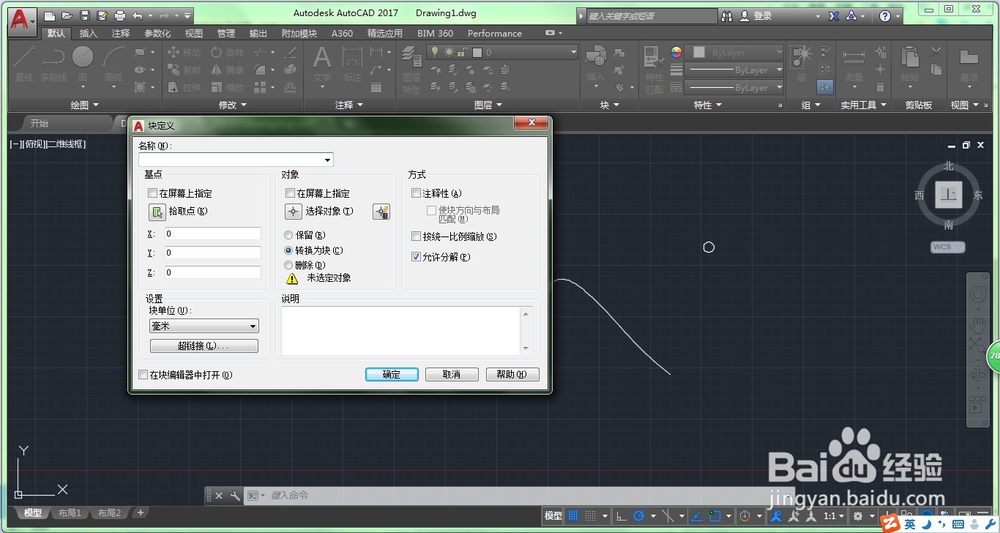Image resolution: width=1000 pixels, height=533 pixels.
Task: Uncheck 允许分解(P) checkbox
Action: click(416, 257)
